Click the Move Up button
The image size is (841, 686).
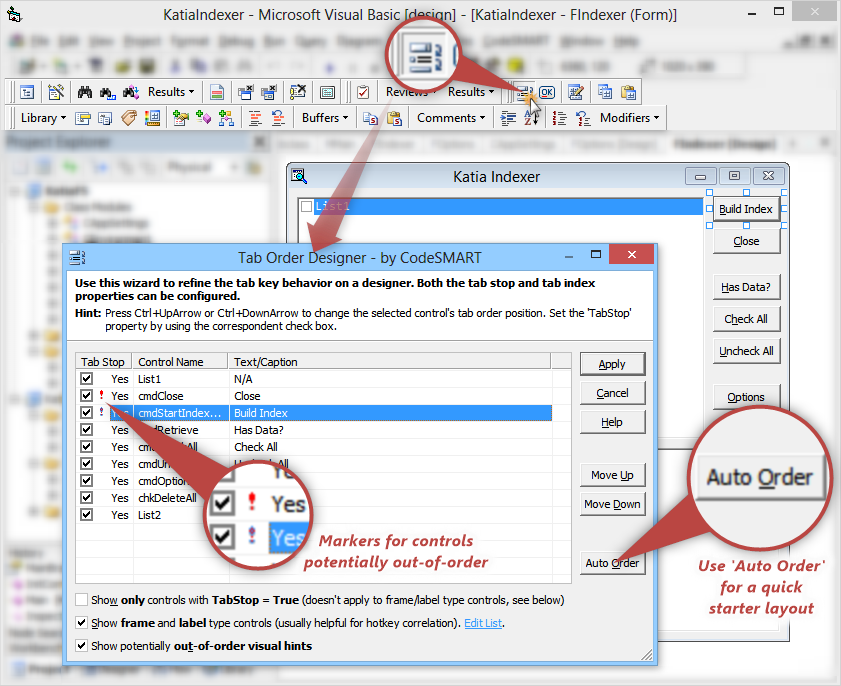click(612, 475)
